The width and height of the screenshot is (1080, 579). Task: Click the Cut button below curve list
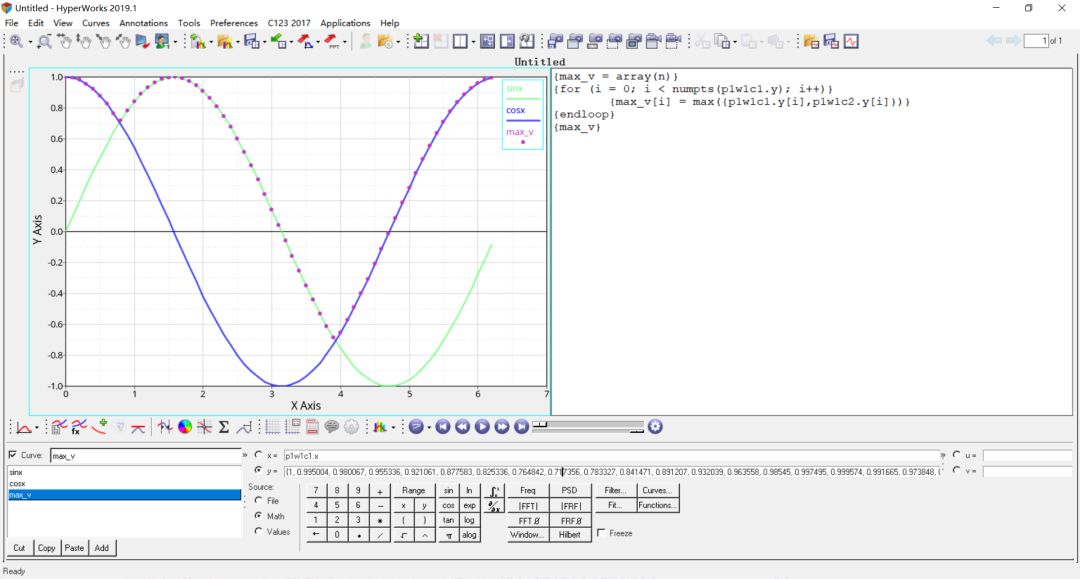coord(19,548)
